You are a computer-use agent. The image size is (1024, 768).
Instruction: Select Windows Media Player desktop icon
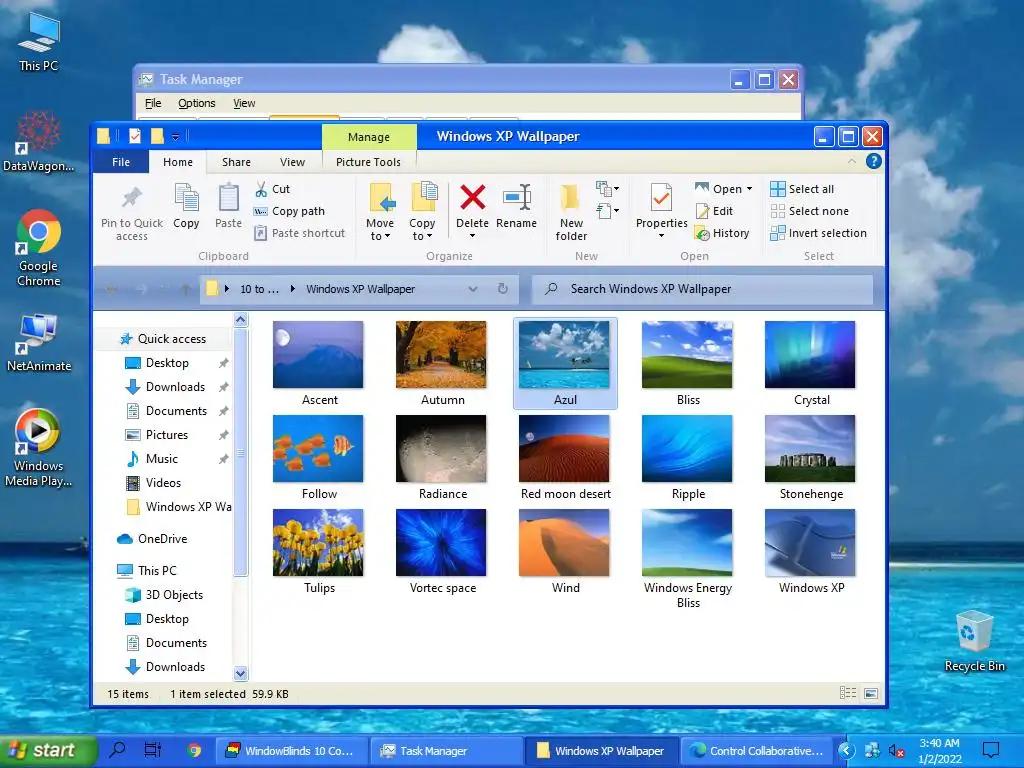click(39, 447)
